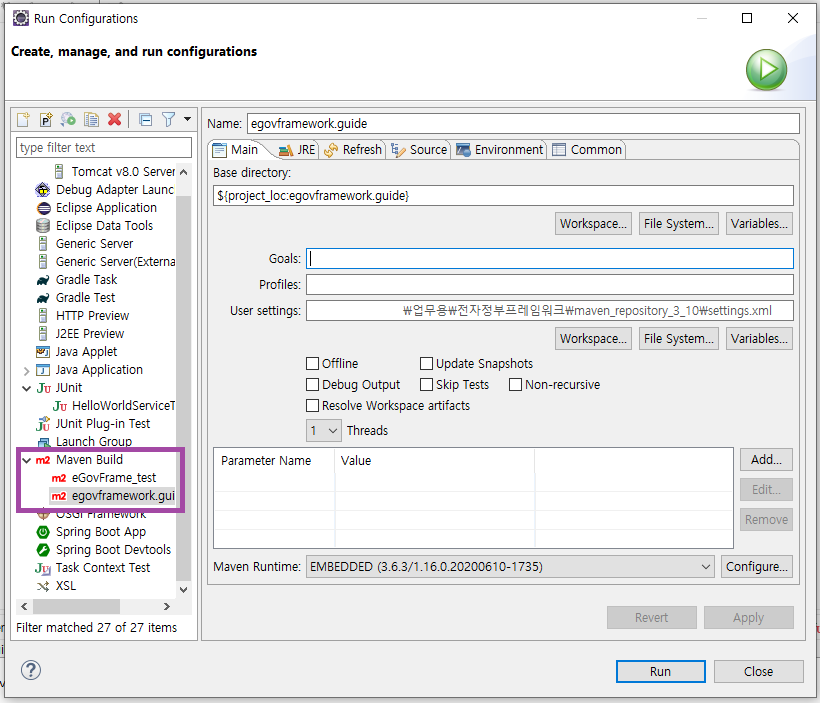Create a new launch configuration
This screenshot has width=820, height=703.
click(x=23, y=120)
